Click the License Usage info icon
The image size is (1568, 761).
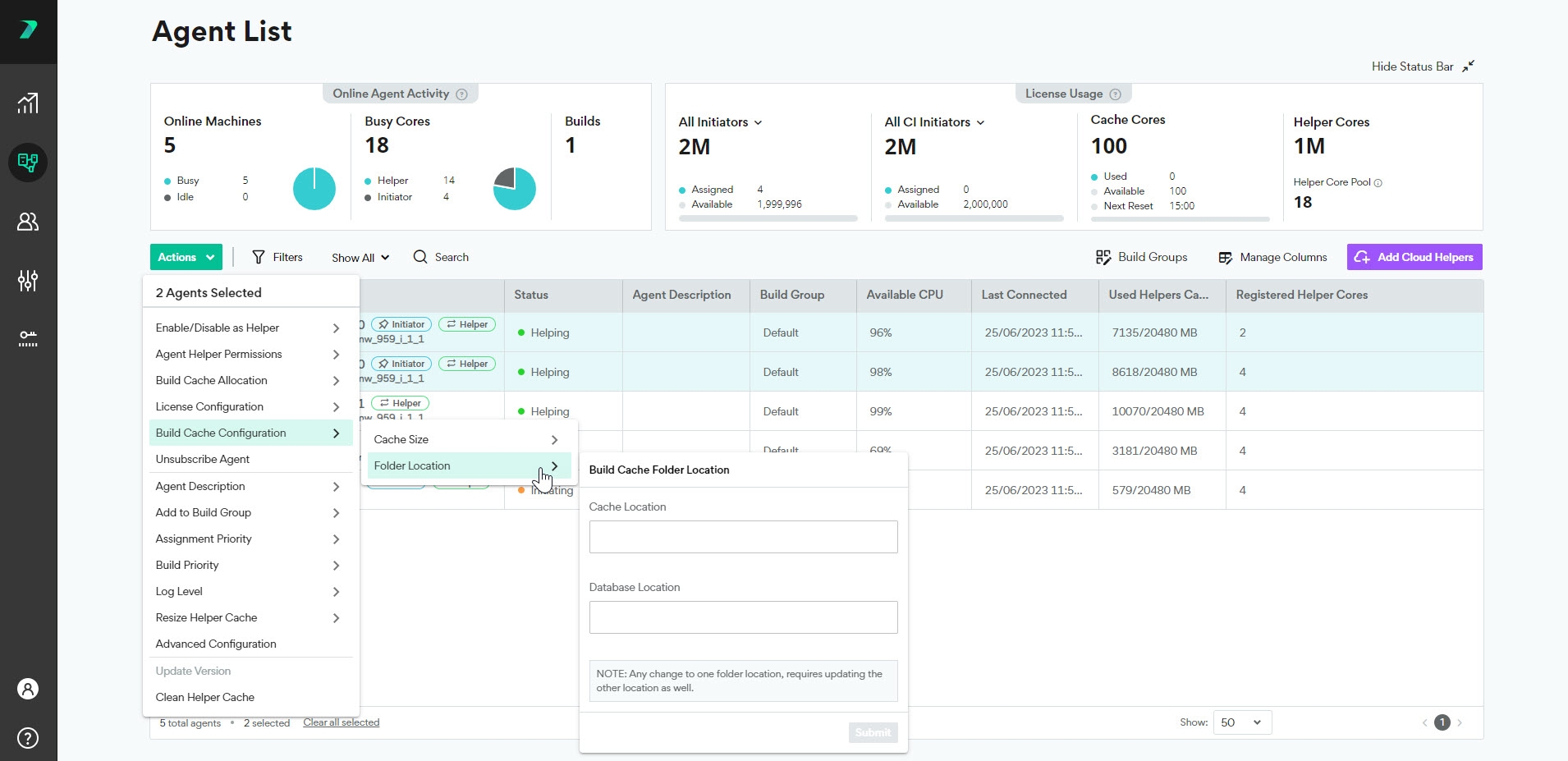pos(1115,94)
